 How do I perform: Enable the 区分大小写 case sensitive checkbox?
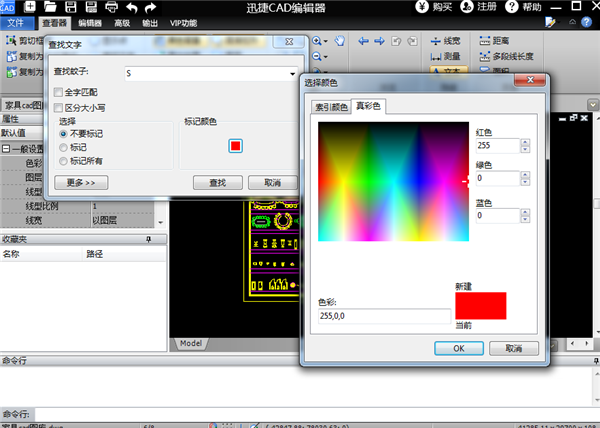click(58, 108)
